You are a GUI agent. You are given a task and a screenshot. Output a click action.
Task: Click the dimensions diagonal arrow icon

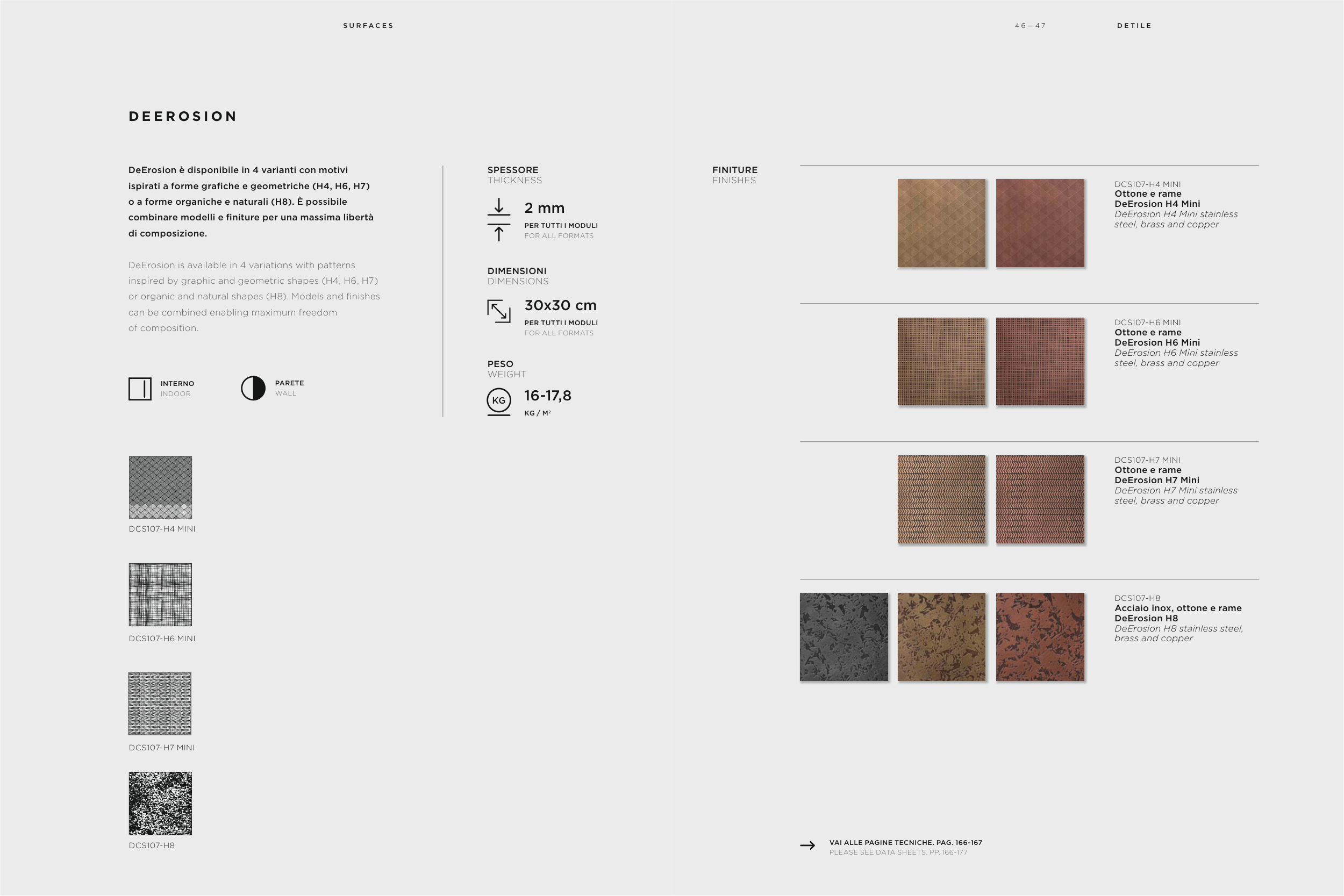[x=498, y=311]
